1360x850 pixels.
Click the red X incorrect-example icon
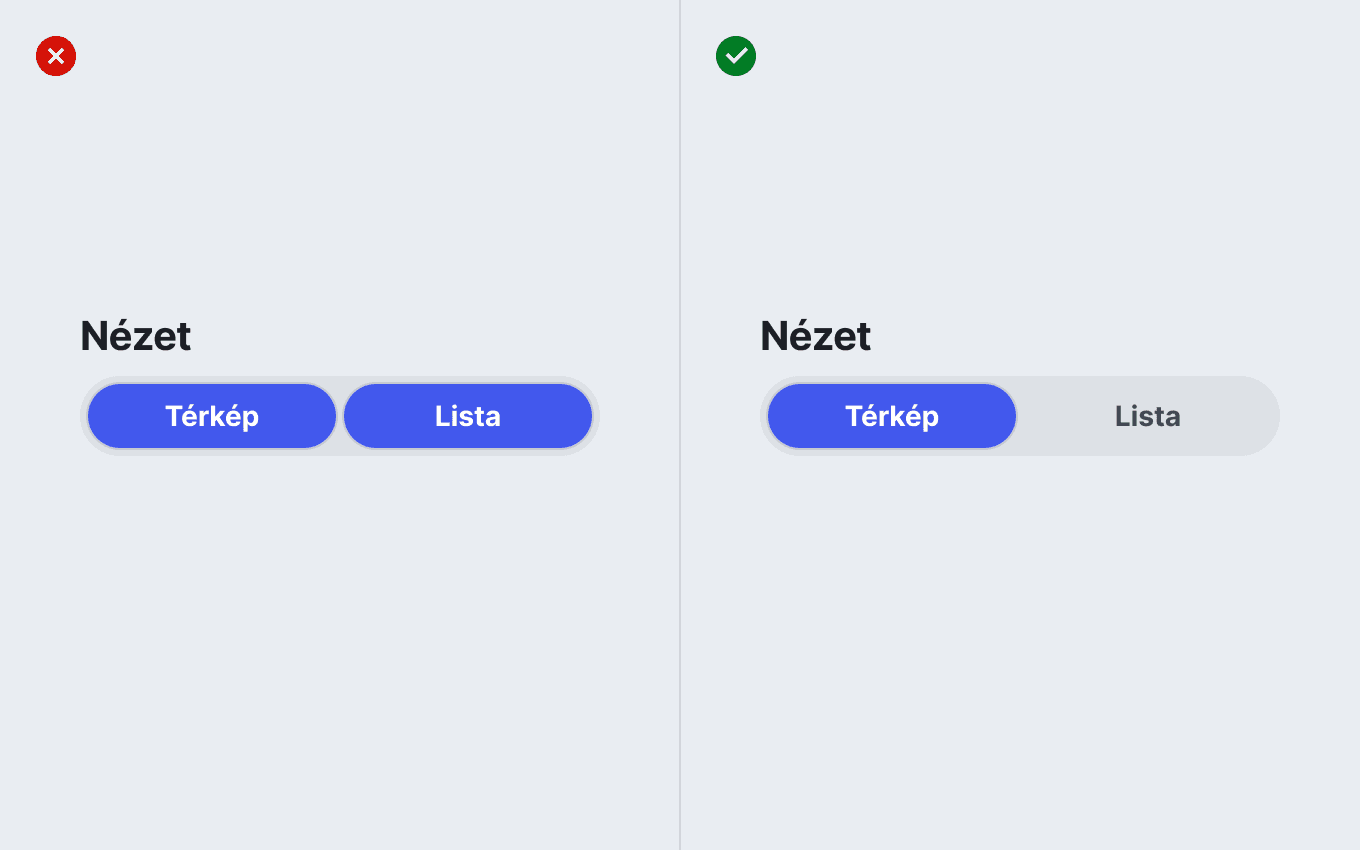tap(56, 56)
